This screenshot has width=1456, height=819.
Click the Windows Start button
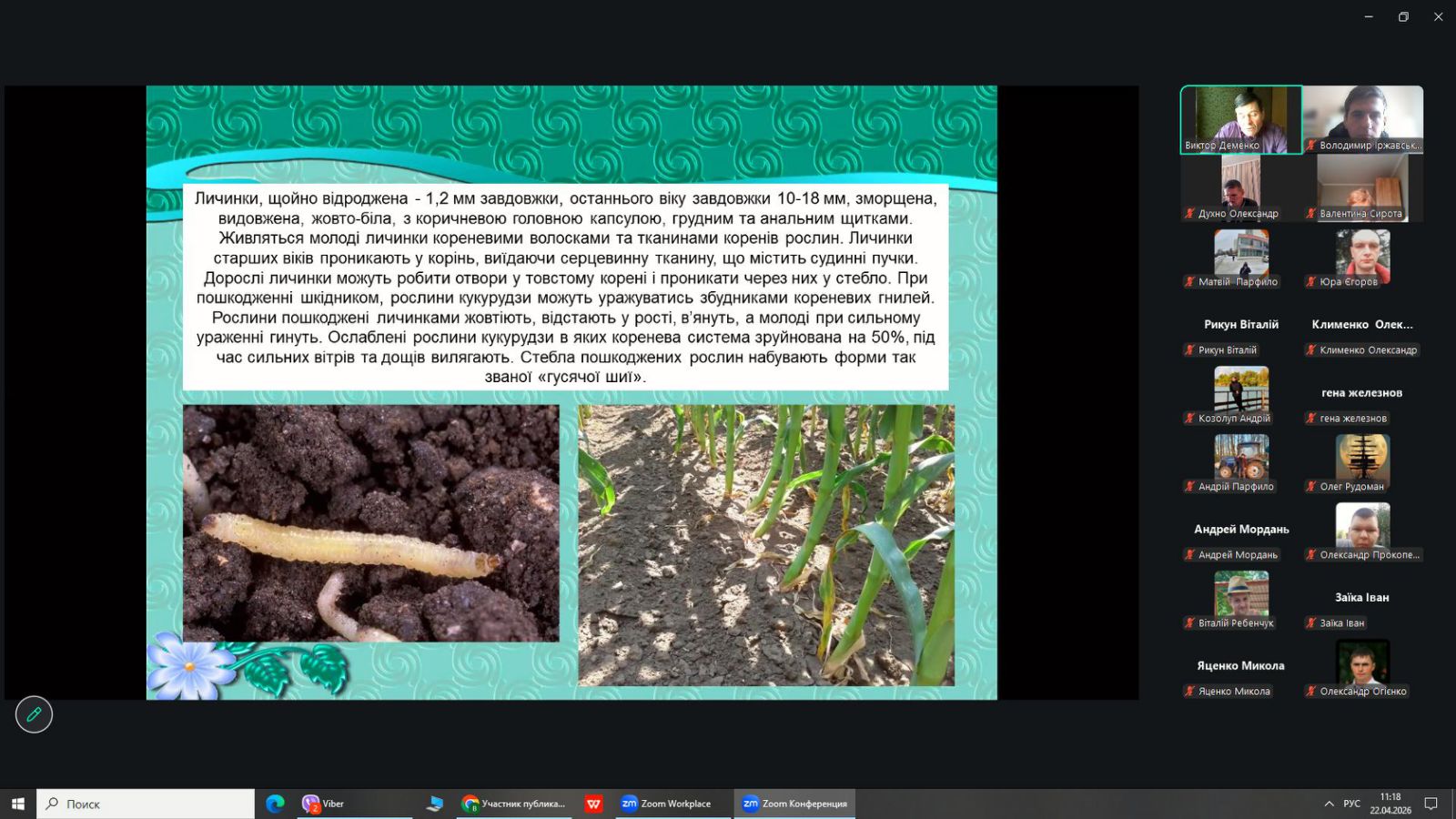point(17,804)
